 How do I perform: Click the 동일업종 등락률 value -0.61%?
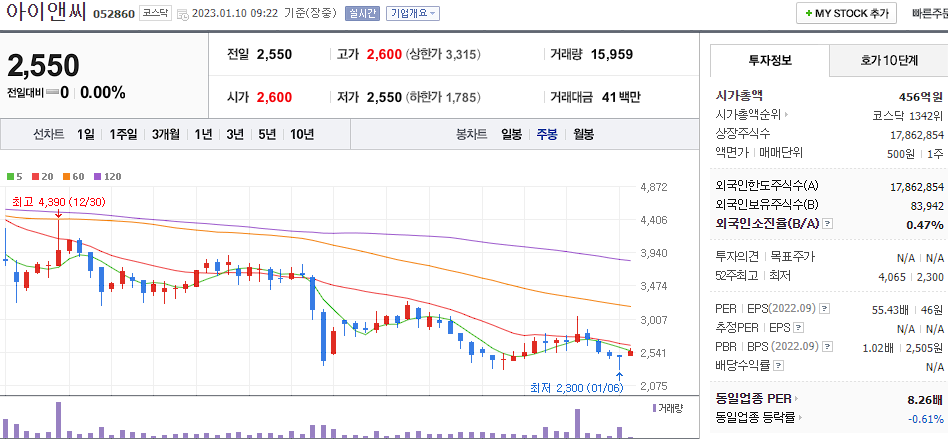pos(925,419)
